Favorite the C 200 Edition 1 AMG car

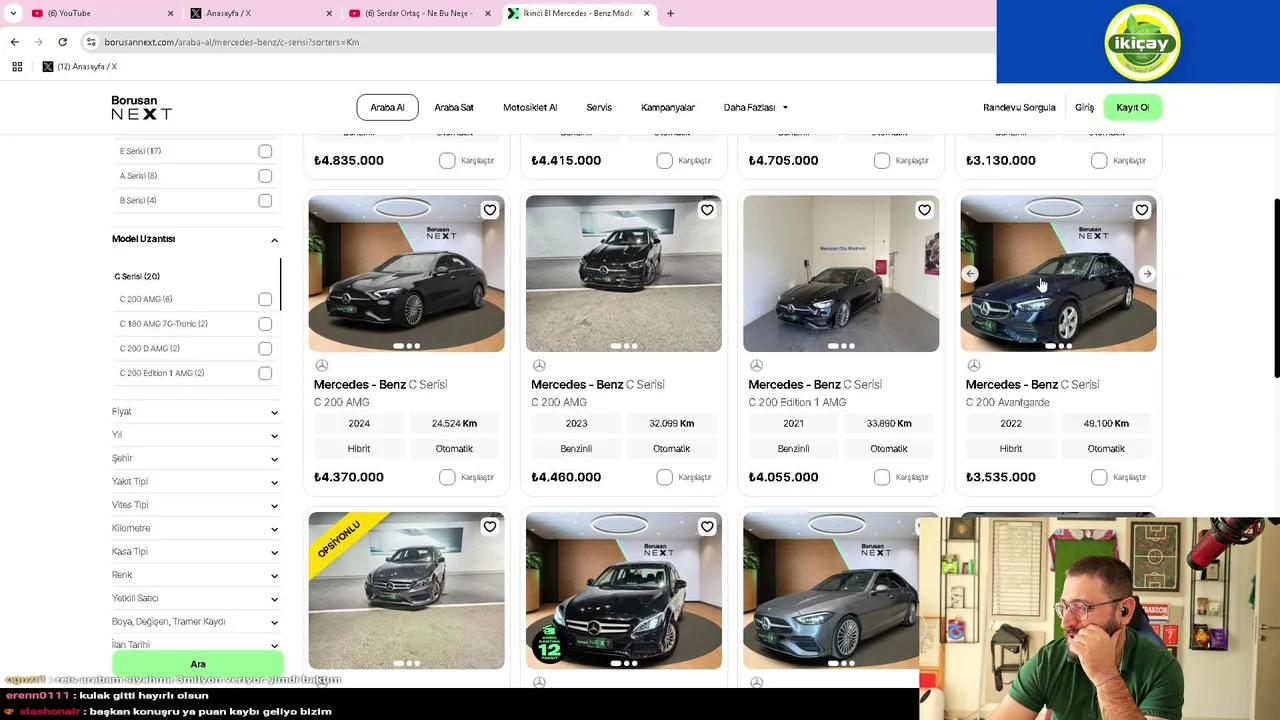pyautogui.click(x=924, y=210)
